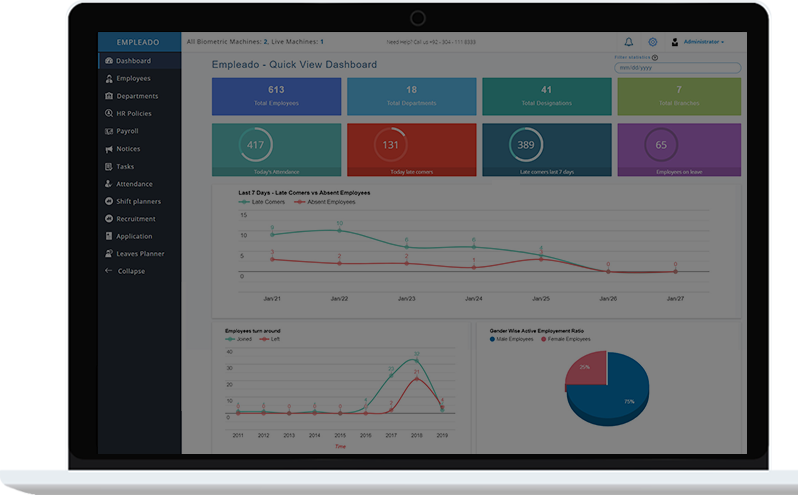Toggle Male Employees legend entry
The width and height of the screenshot is (798, 495).
[x=511, y=339]
